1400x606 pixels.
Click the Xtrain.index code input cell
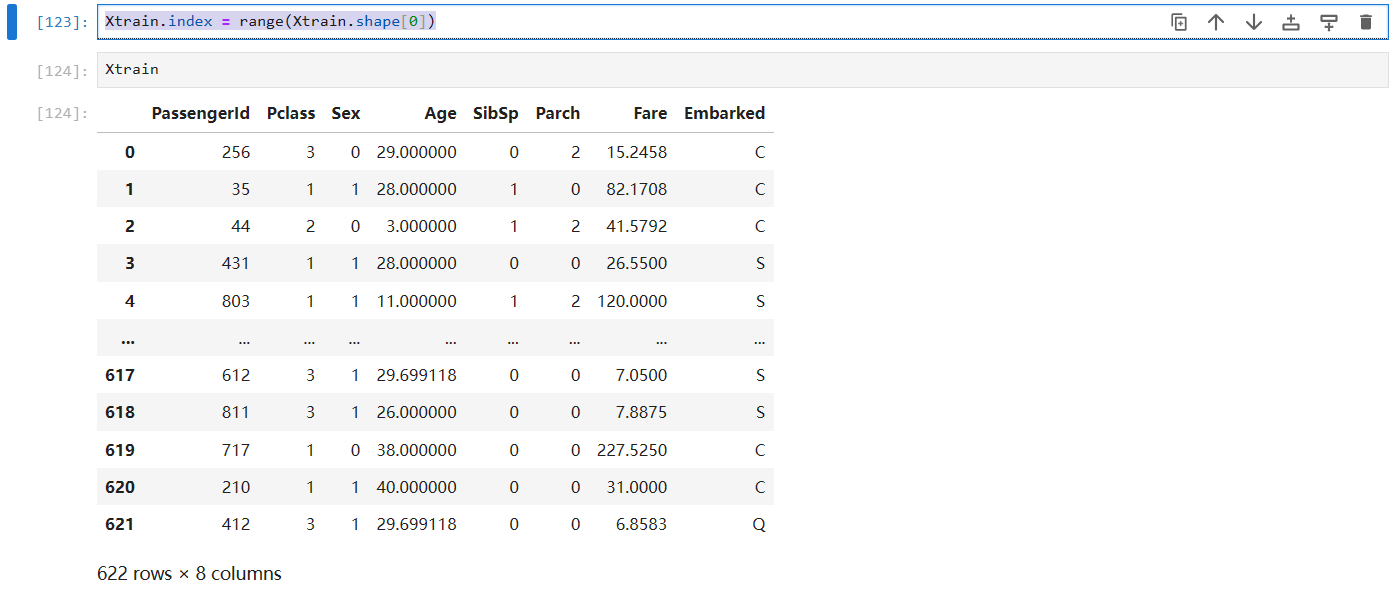click(742, 22)
